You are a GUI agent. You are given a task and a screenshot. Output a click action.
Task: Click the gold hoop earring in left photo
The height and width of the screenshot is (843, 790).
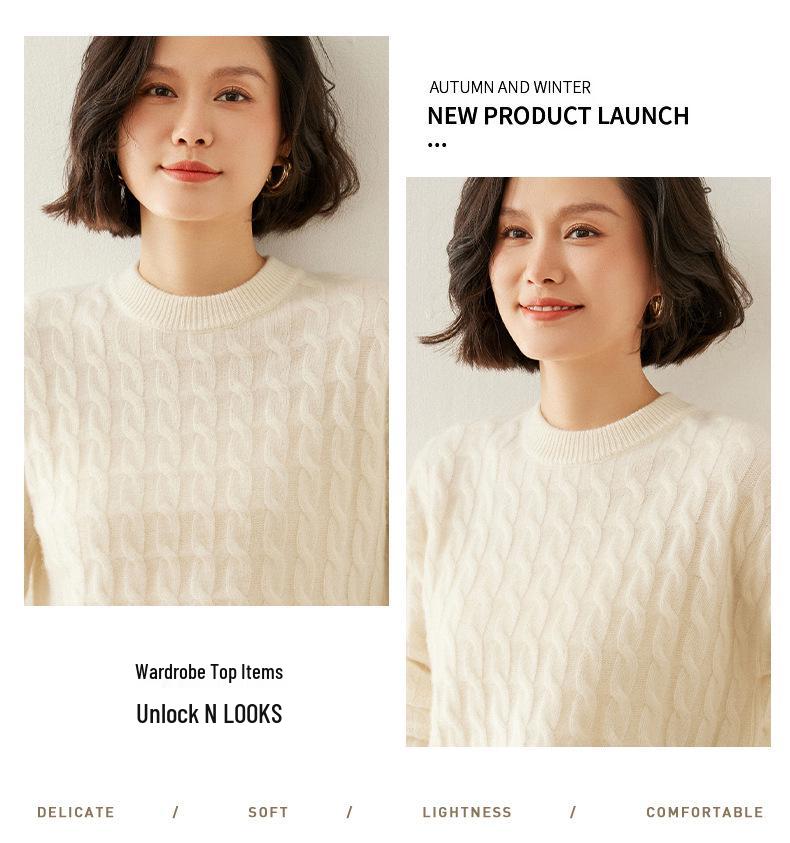pyautogui.click(x=279, y=175)
